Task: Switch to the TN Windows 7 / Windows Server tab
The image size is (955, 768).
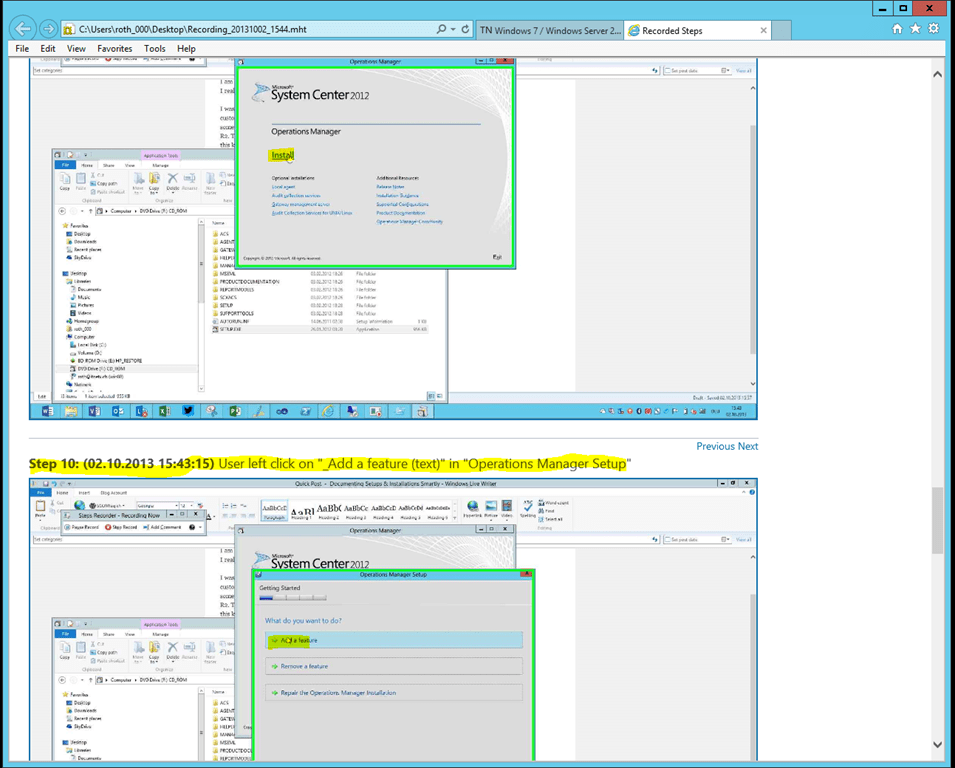Action: tap(549, 30)
